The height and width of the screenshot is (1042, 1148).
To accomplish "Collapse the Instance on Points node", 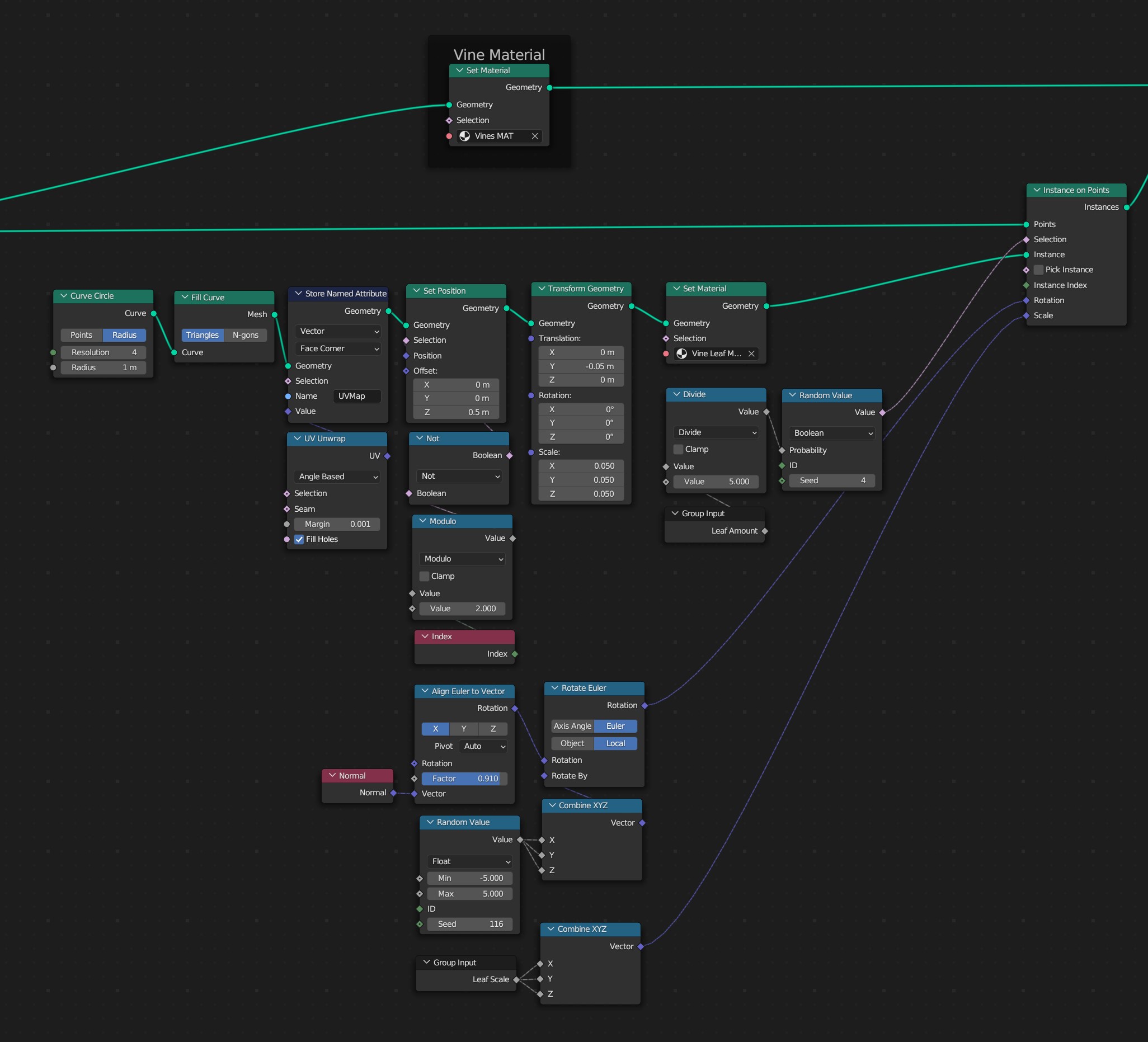I will pyautogui.click(x=1037, y=190).
